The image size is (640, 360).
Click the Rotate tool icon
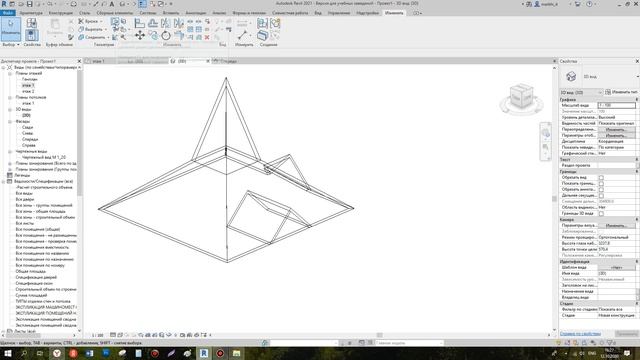pos(166,36)
